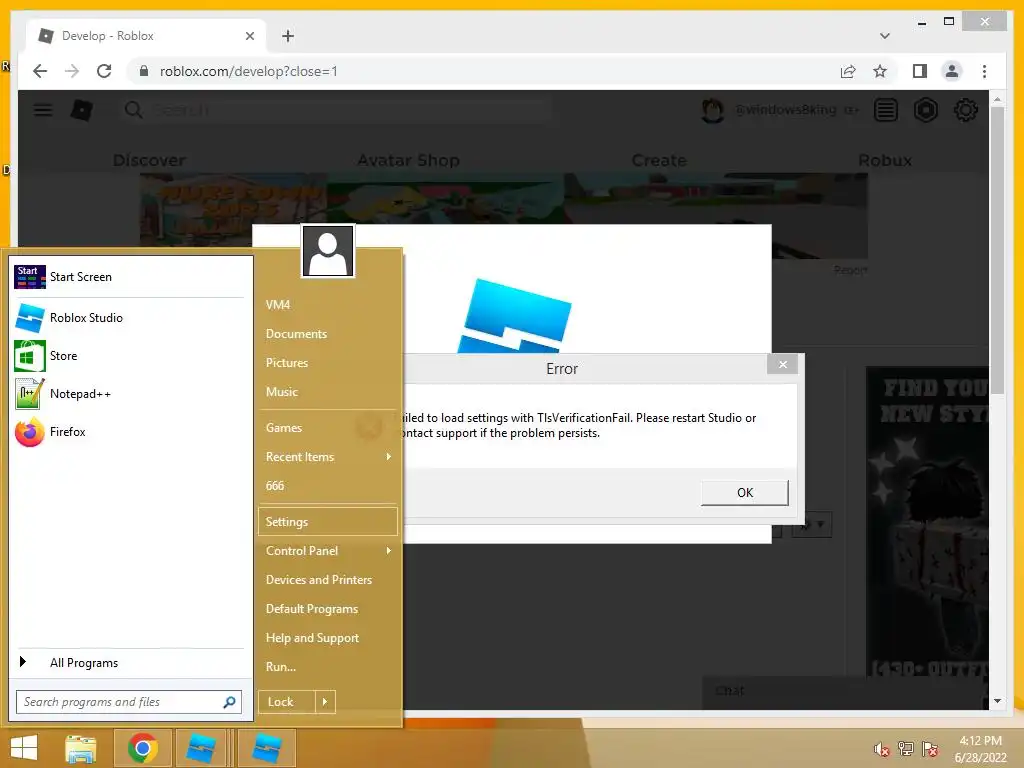Open Music from start menu
Viewport: 1024px width, 768px height.
[x=281, y=392]
